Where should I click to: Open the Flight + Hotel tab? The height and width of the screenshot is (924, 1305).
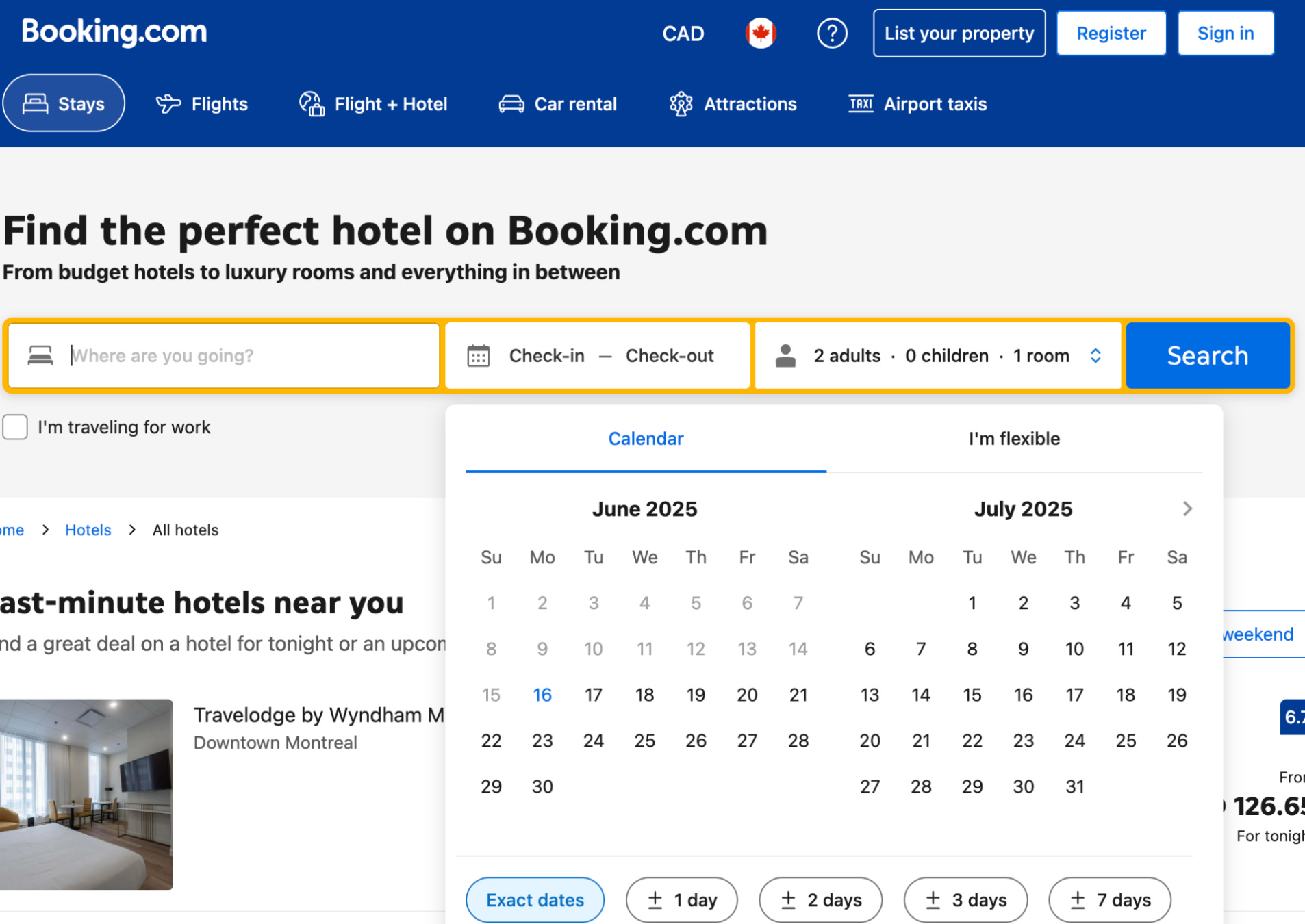[373, 104]
